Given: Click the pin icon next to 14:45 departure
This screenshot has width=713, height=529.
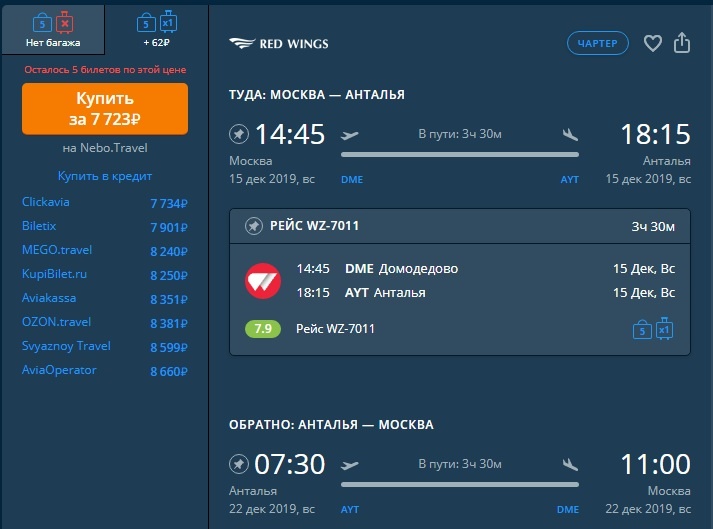Looking at the screenshot, I should 239,134.
